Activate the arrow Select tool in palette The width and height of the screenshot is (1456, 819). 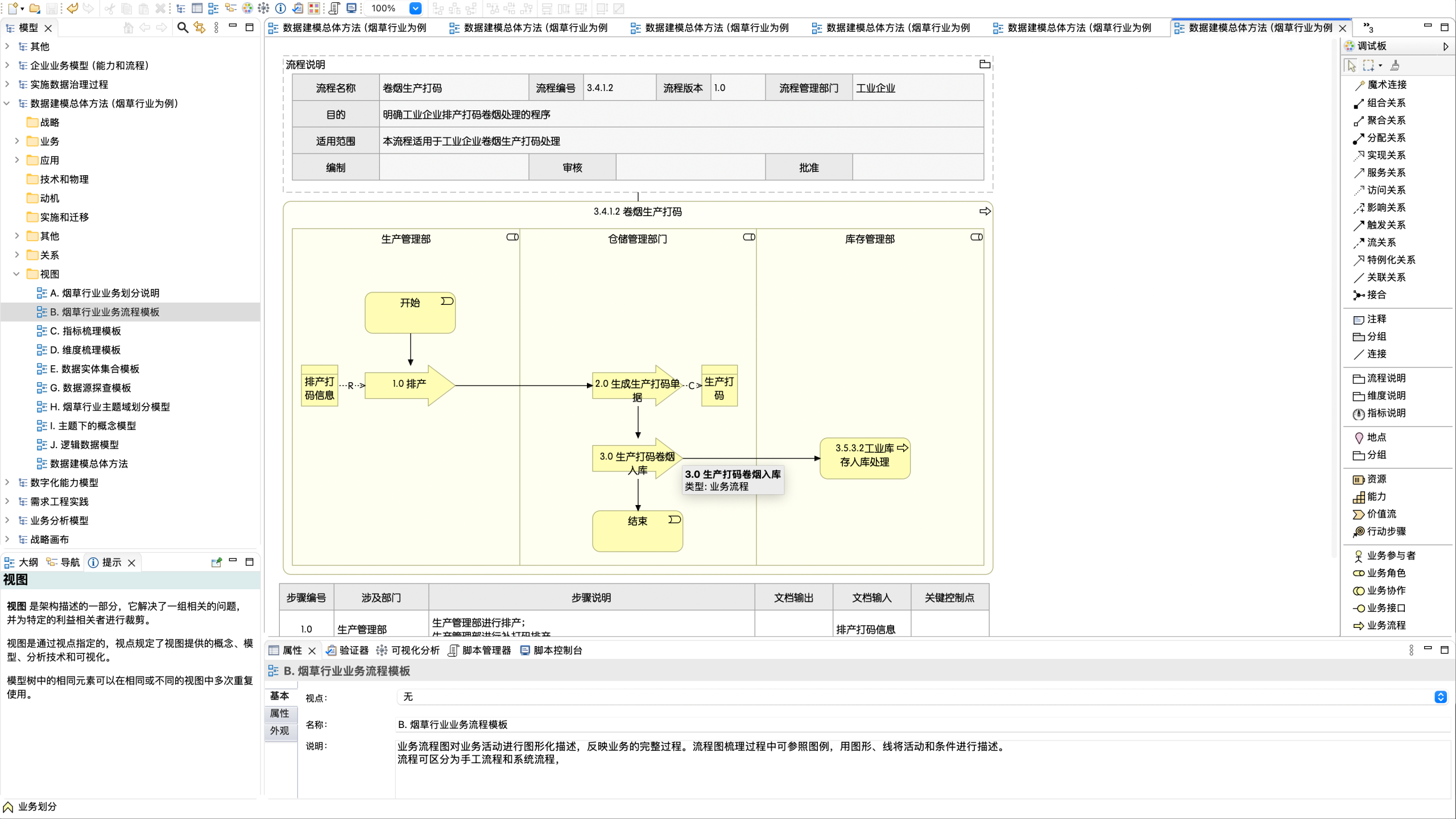click(1351, 65)
